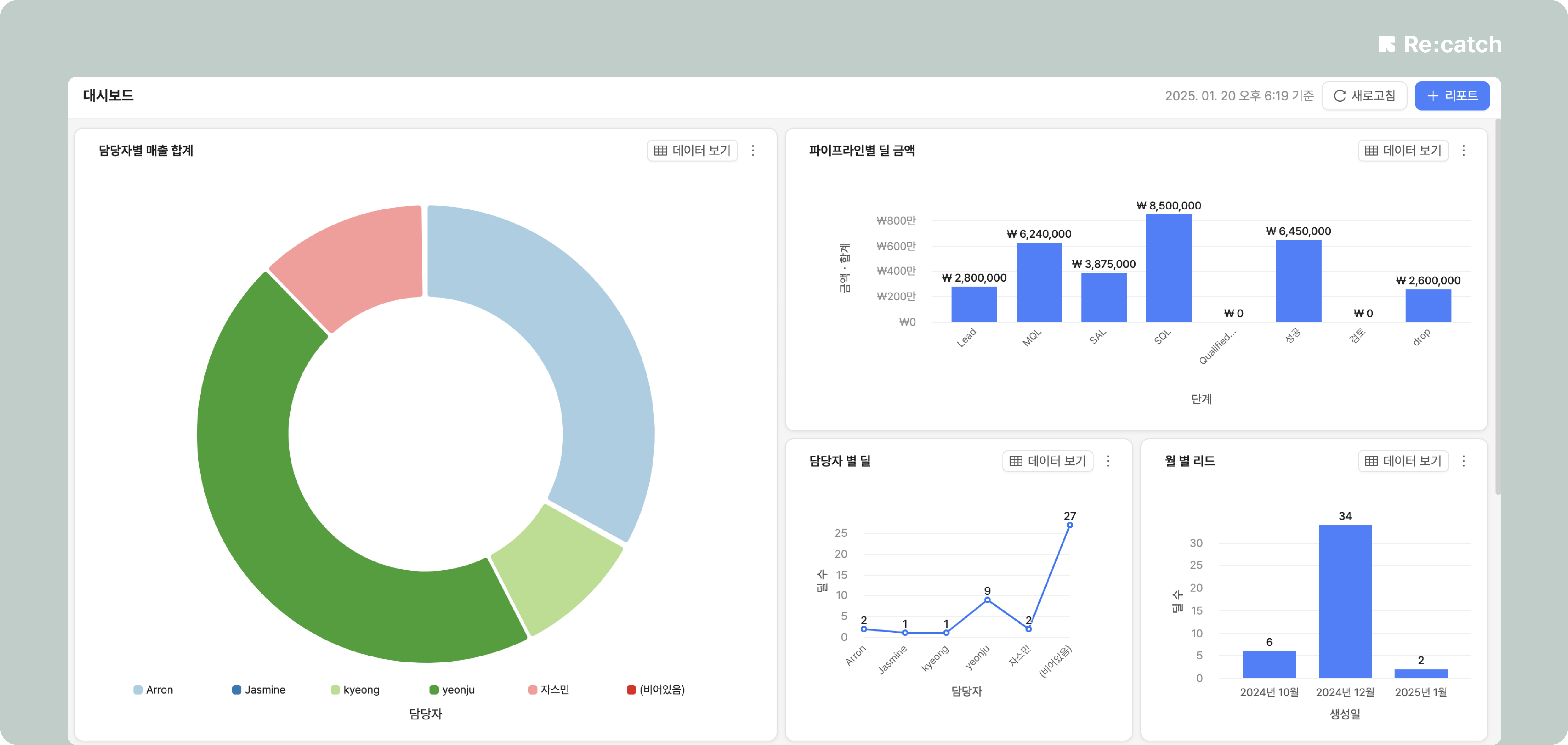Image resolution: width=1568 pixels, height=745 pixels.
Task: Open kebab menu on 담당자별 매출 합계 card
Action: (x=753, y=150)
